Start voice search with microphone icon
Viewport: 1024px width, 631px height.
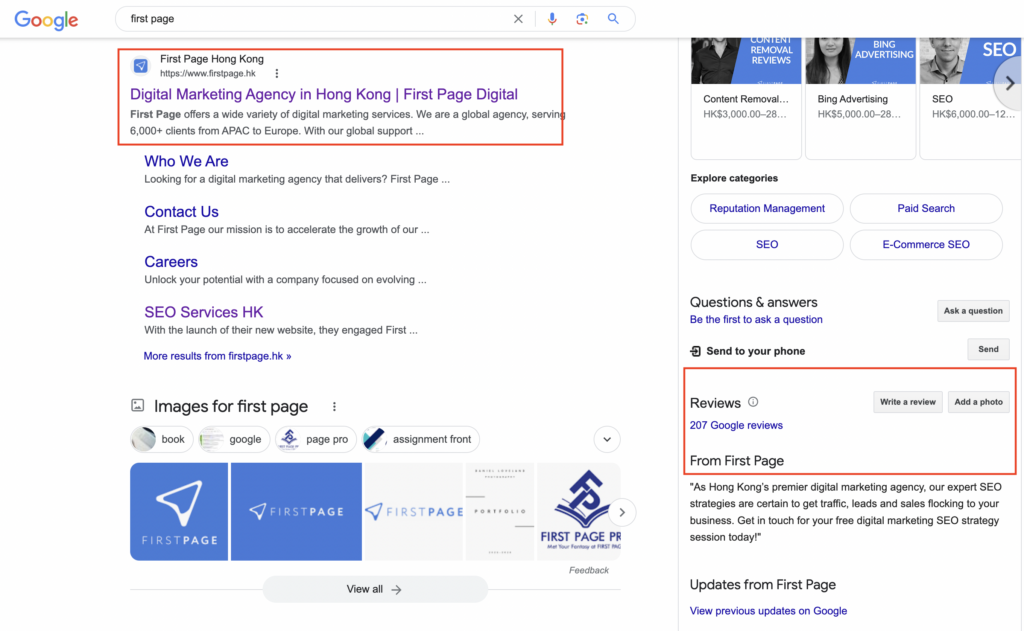tap(552, 19)
